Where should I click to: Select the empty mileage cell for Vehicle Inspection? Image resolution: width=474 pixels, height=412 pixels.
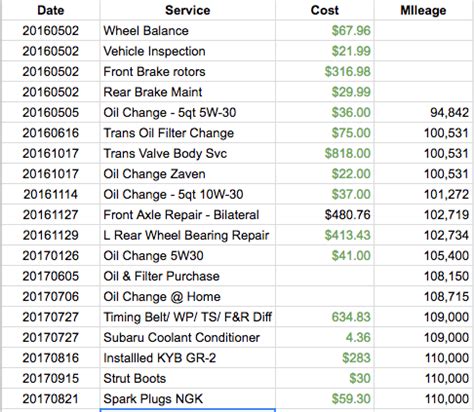[x=423, y=51]
